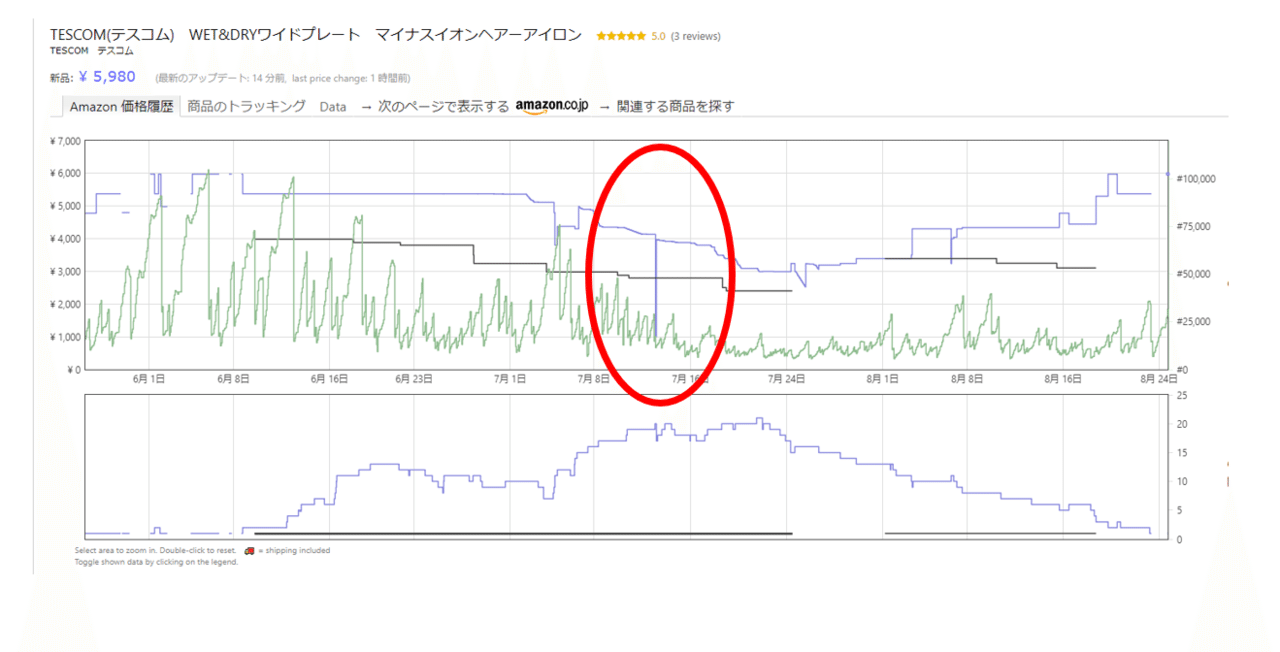1280x652 pixels.
Task: Click the ¥ 7,000 y-axis label
Action: (x=65, y=141)
